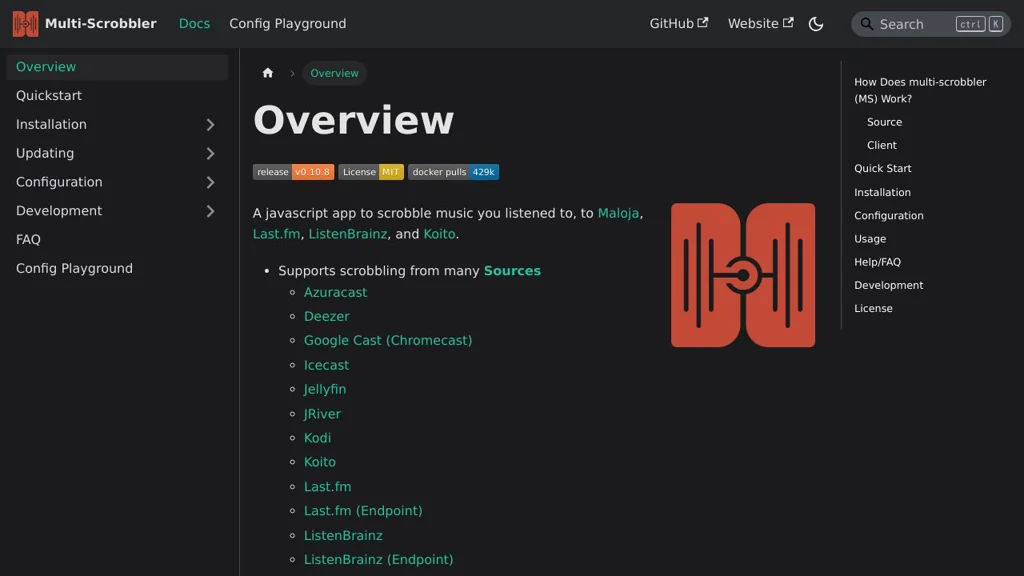The height and width of the screenshot is (576, 1024).
Task: Follow the Maloja link
Action: (618, 213)
